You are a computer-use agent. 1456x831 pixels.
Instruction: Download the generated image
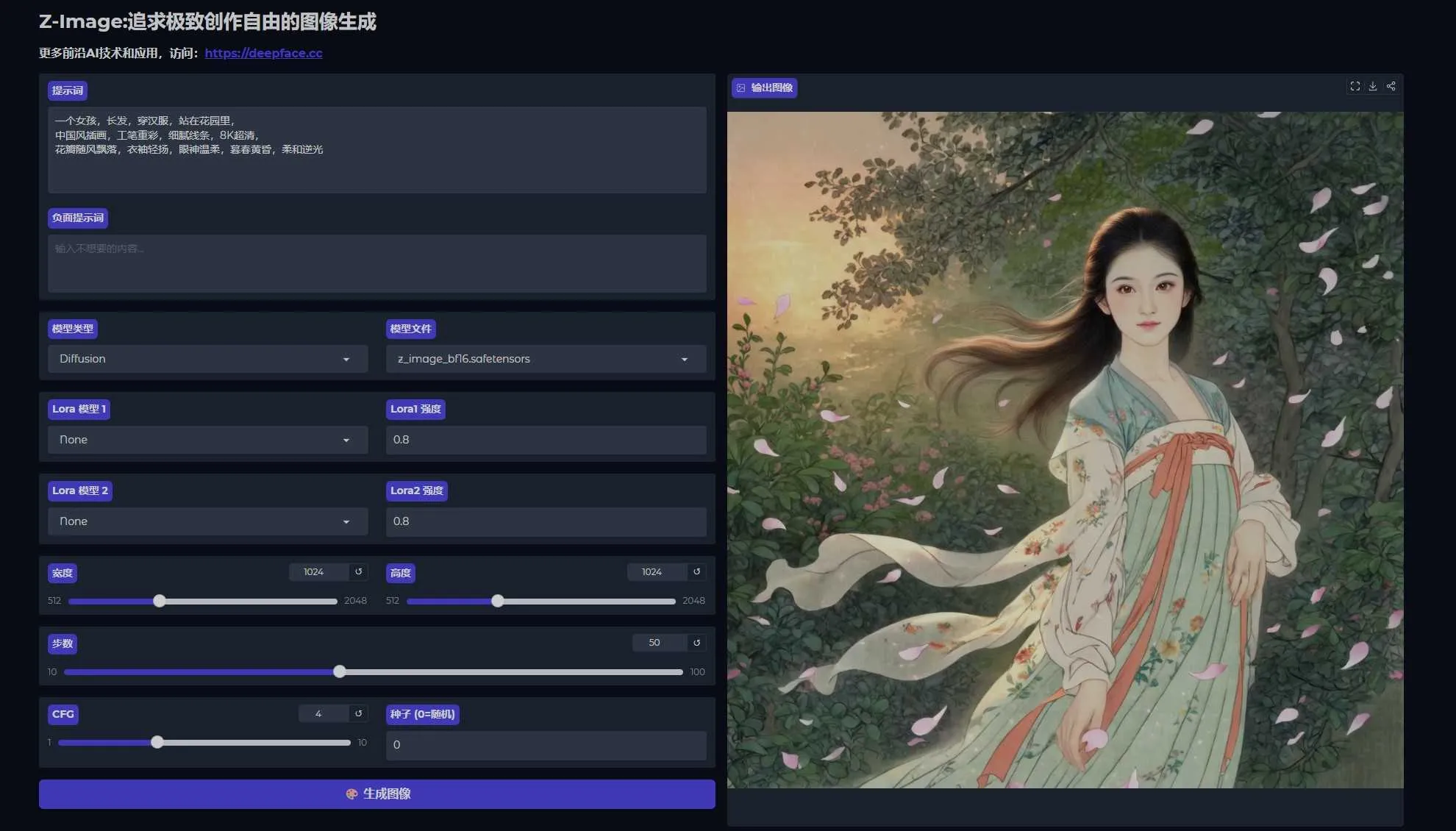(x=1372, y=86)
